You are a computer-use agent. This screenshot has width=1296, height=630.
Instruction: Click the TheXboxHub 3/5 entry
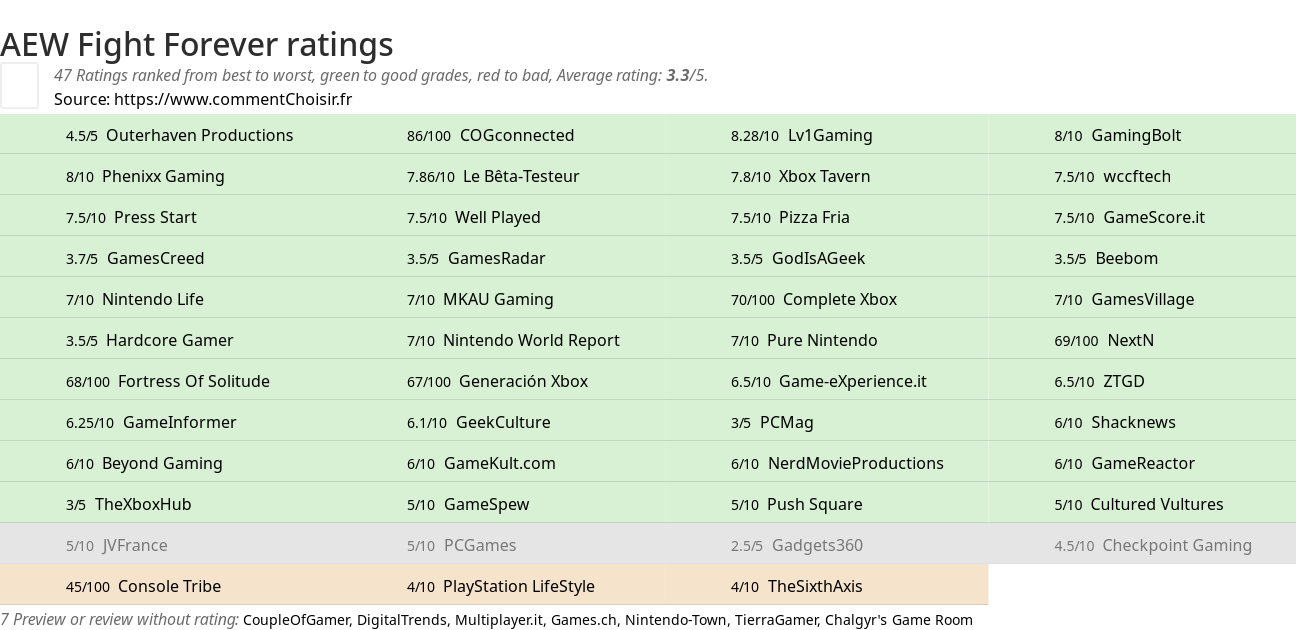click(x=129, y=504)
